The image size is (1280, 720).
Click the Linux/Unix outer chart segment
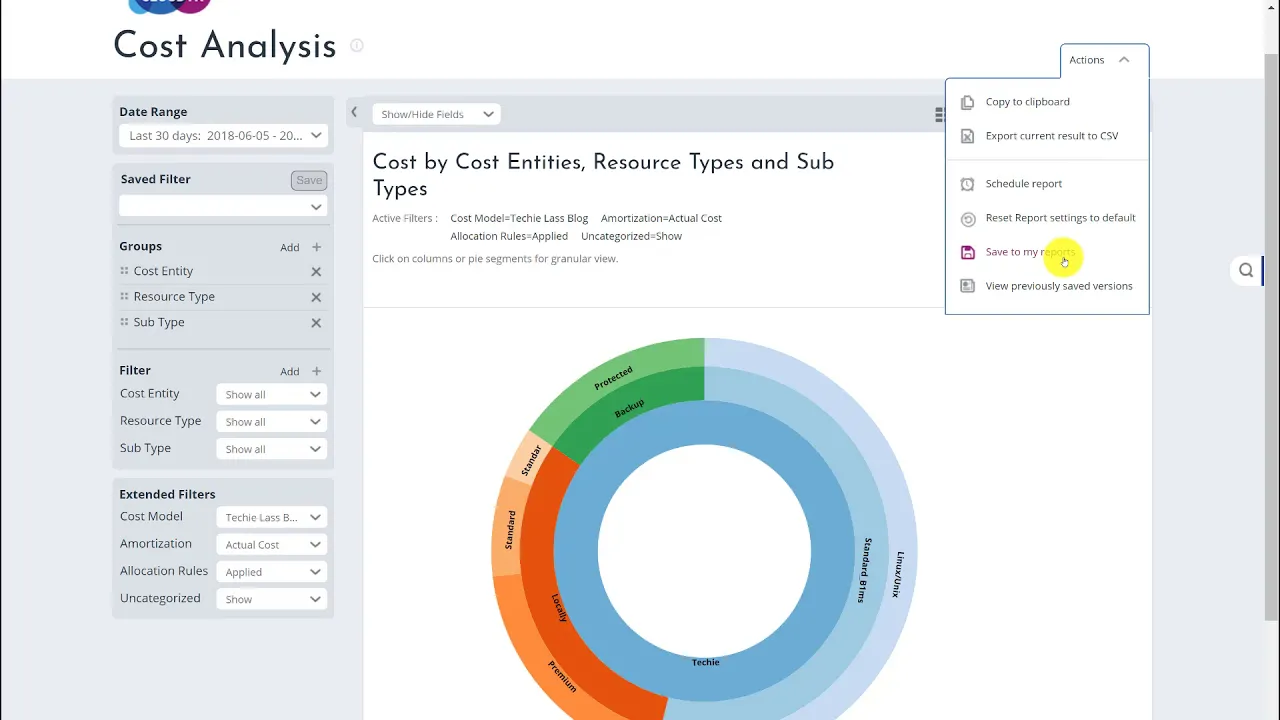(x=898, y=574)
